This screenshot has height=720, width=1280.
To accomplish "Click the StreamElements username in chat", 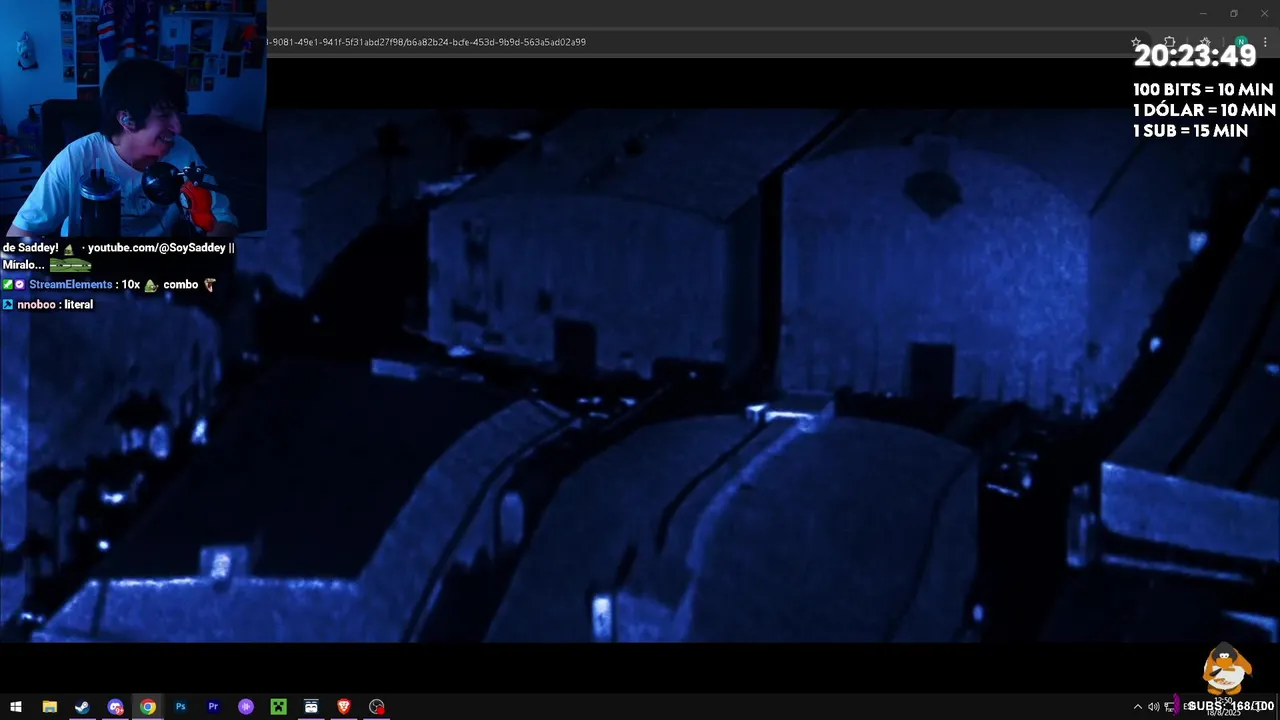I will (71, 285).
